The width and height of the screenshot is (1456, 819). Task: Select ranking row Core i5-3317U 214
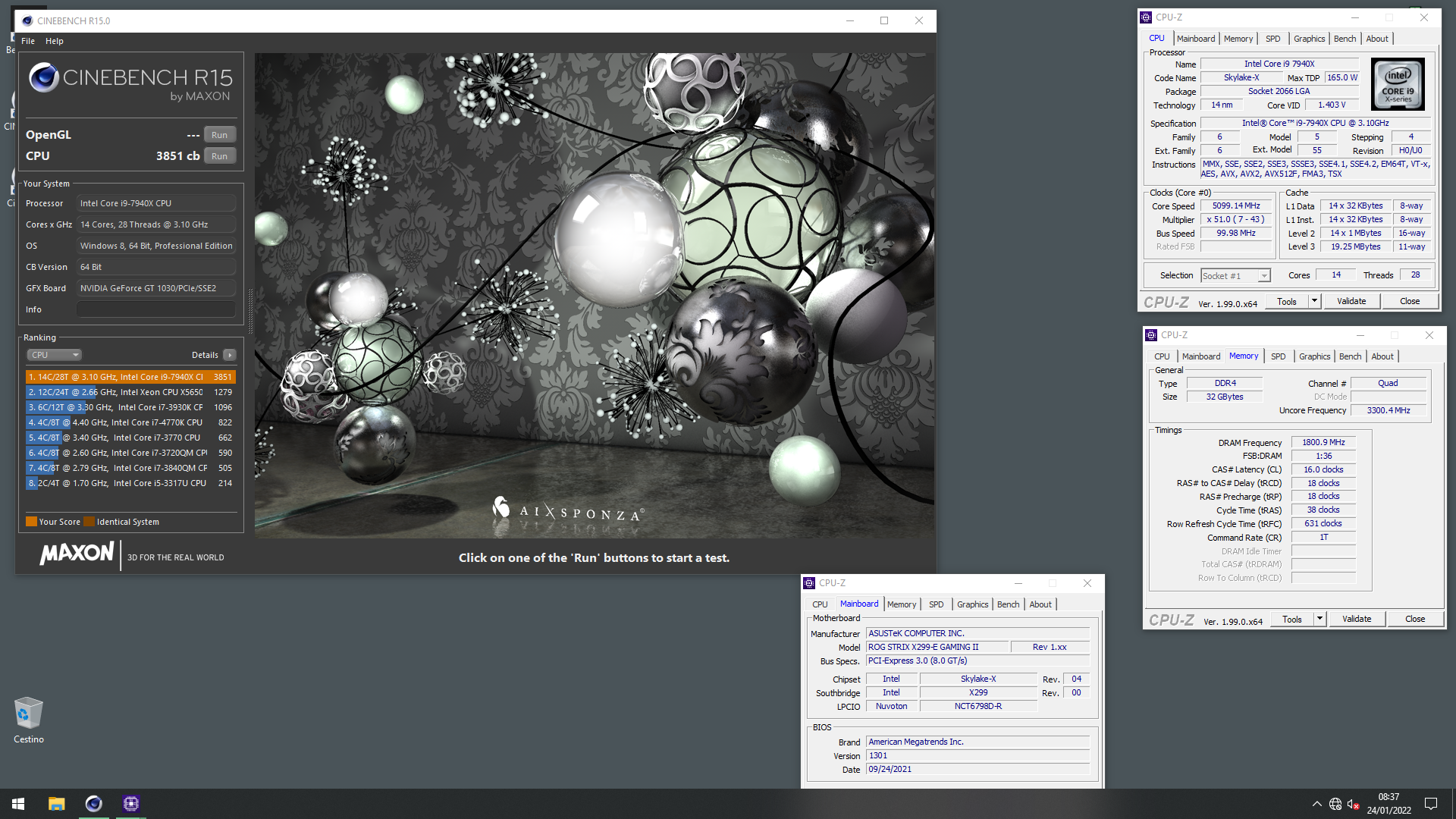(130, 483)
